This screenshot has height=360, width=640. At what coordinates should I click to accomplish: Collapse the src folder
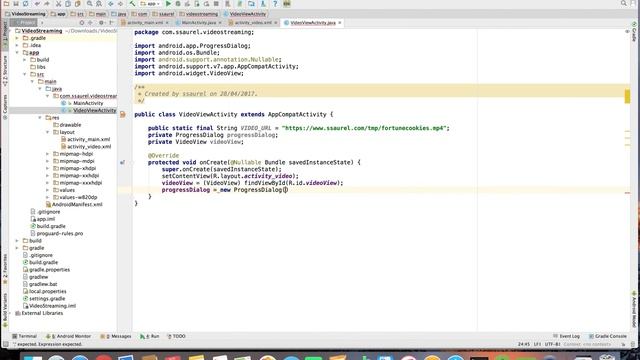[25, 74]
